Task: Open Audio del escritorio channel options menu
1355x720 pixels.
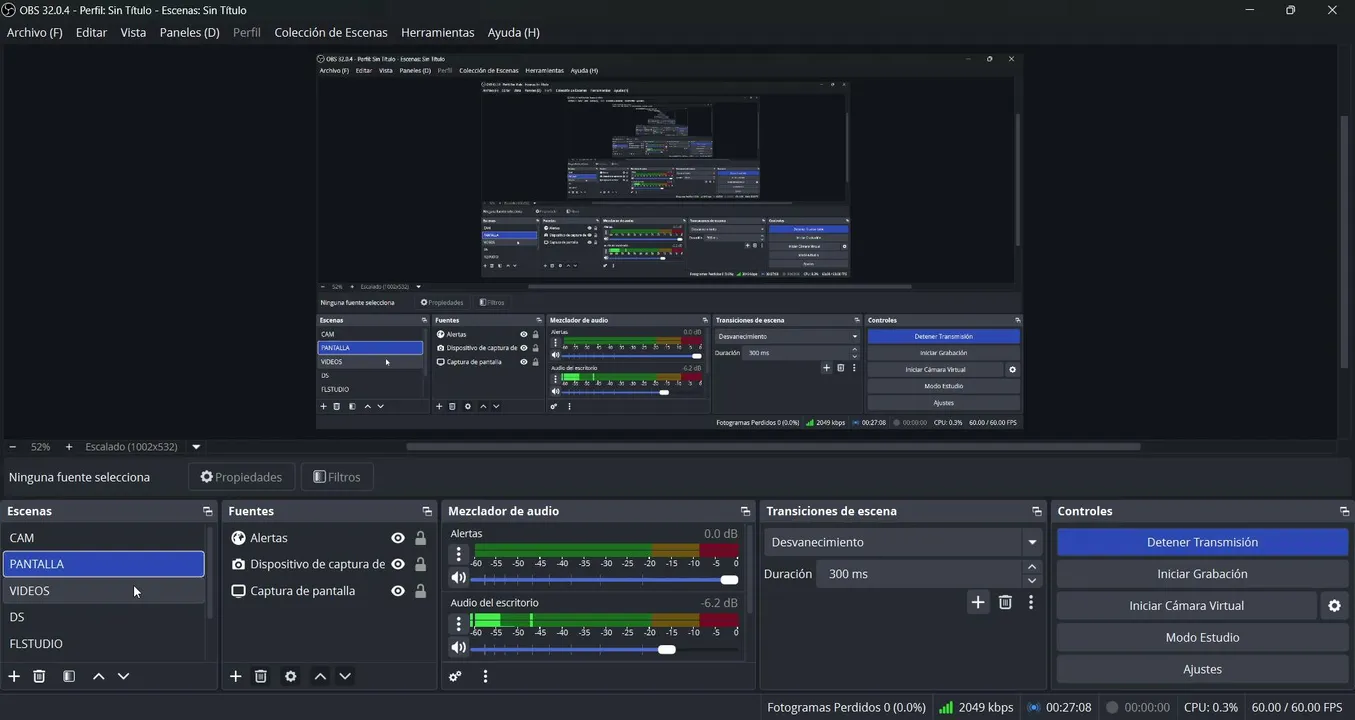Action: pos(459,624)
